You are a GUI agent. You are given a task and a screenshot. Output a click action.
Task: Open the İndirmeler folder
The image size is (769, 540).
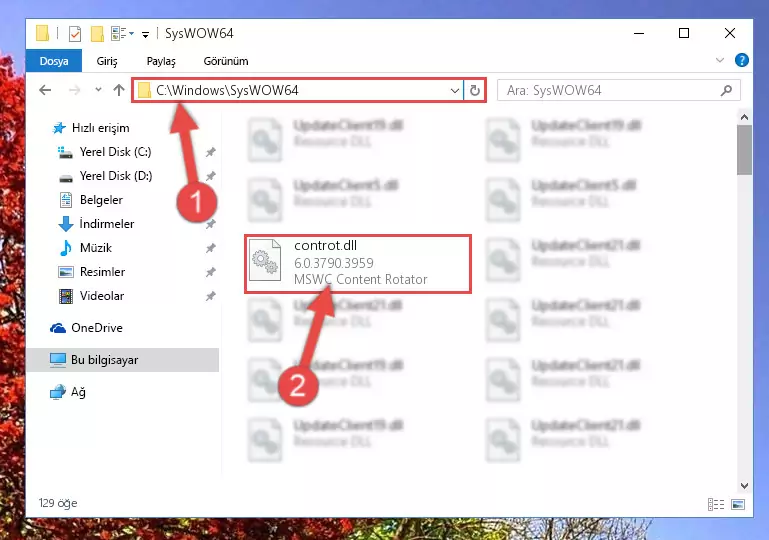tap(107, 224)
